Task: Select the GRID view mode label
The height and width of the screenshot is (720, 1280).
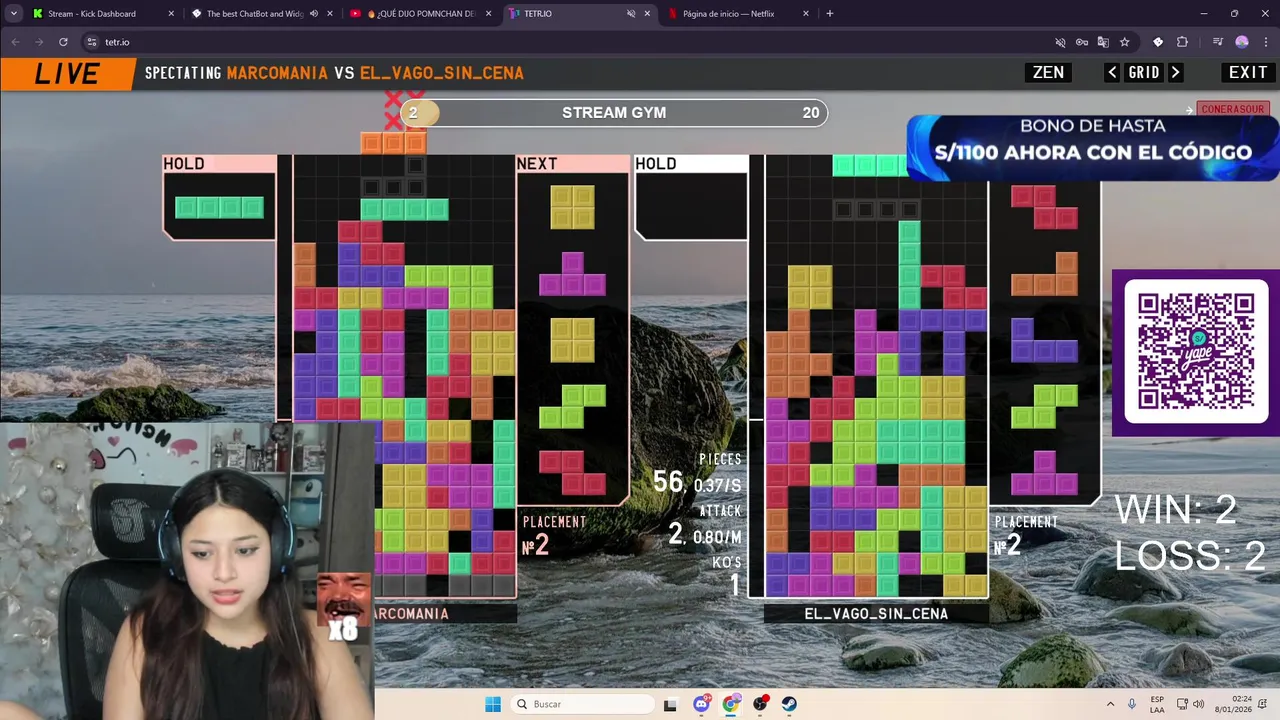Action: click(x=1144, y=73)
